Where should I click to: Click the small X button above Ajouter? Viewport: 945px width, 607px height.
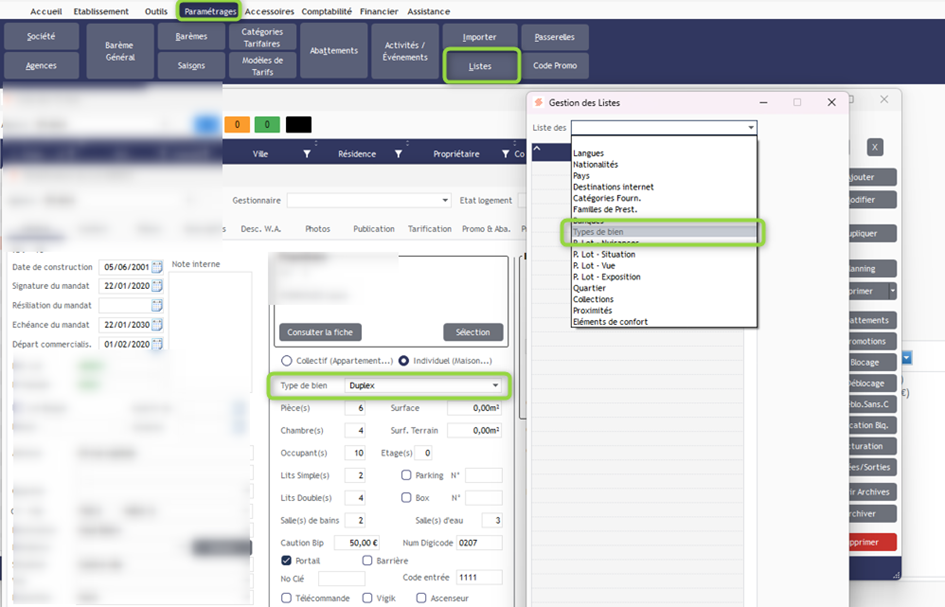pos(875,147)
